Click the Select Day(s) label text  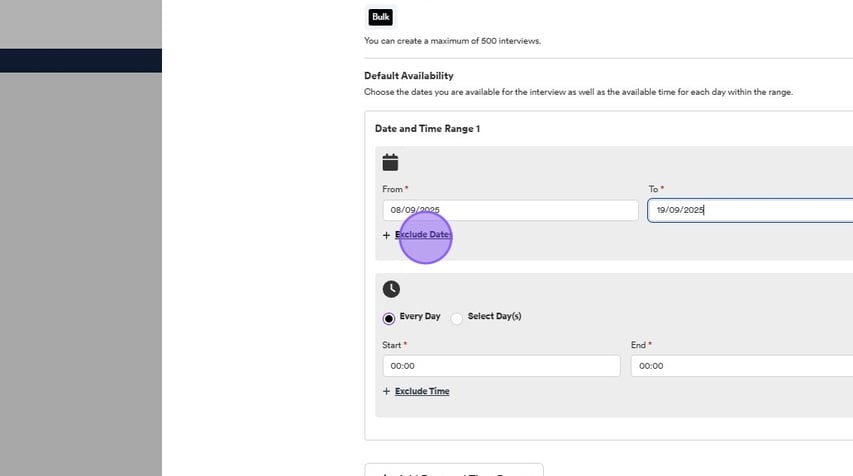(494, 317)
